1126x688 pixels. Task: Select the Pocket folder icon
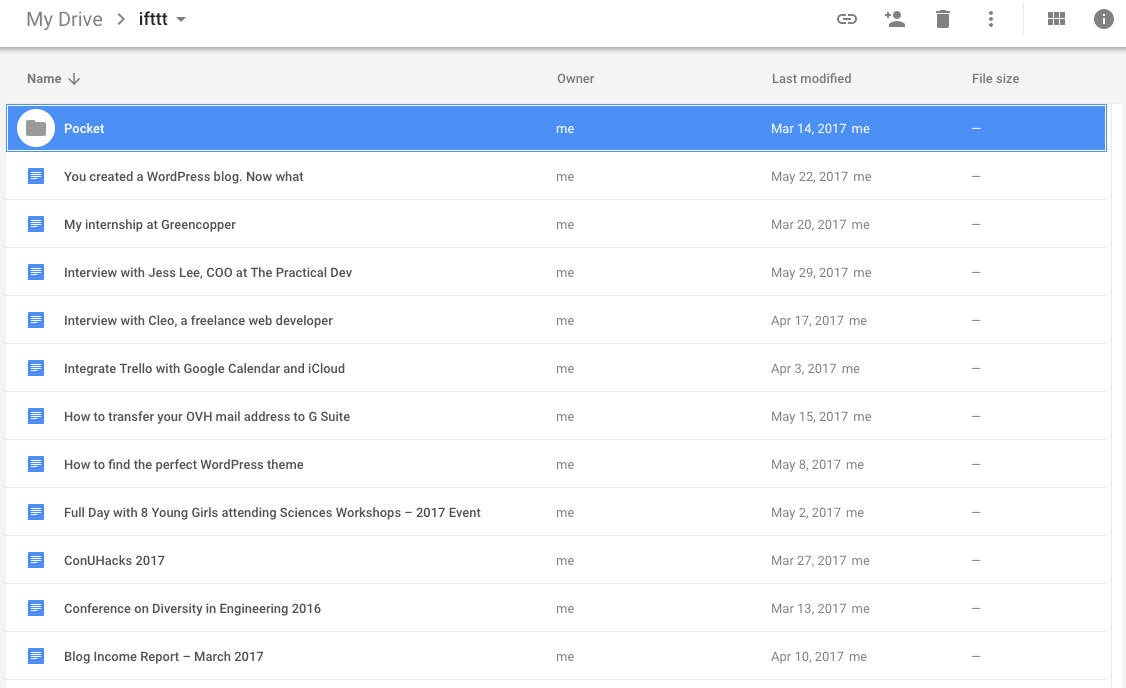tap(36, 129)
